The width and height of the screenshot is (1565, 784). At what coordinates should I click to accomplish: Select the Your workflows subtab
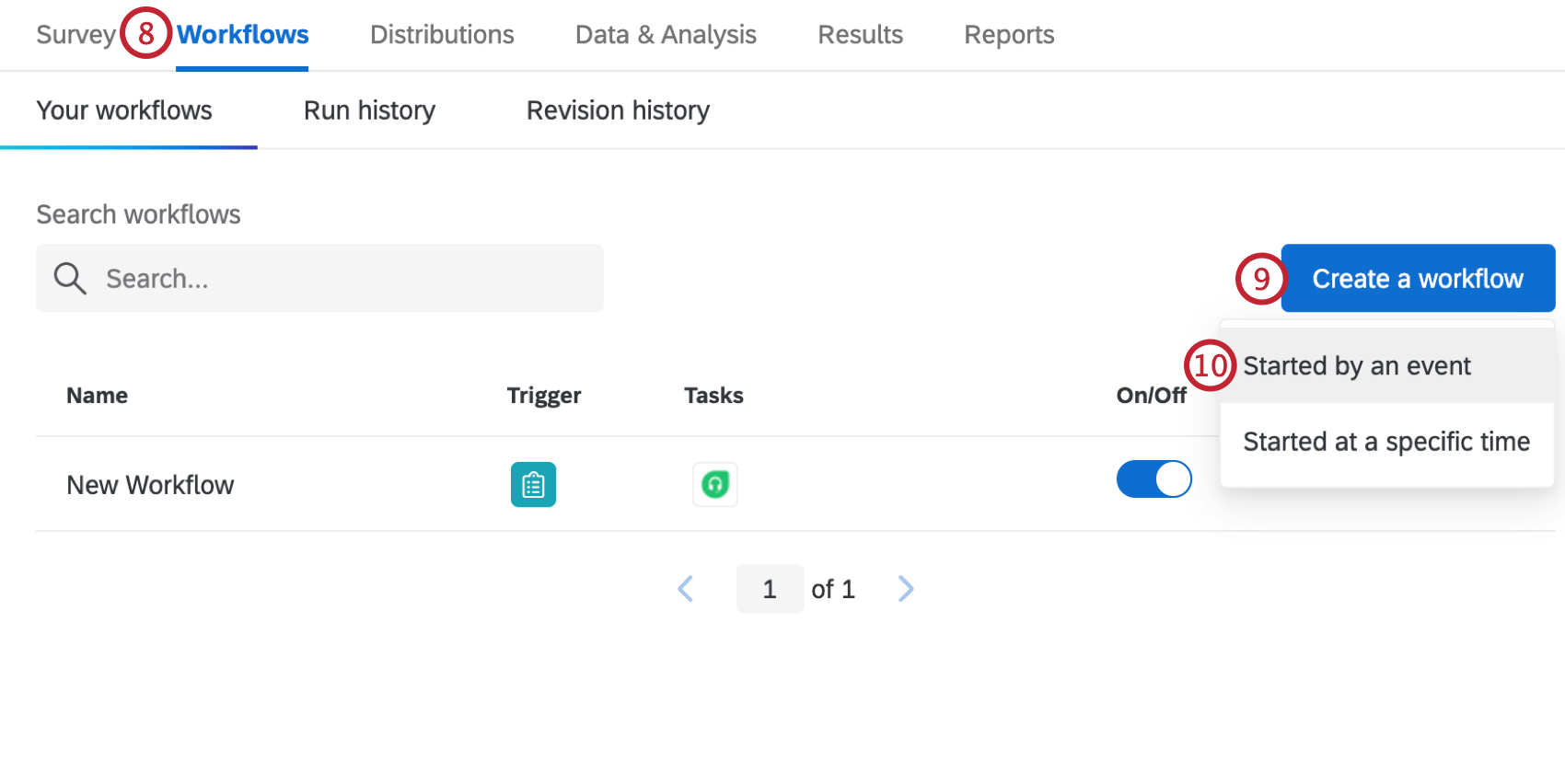tap(124, 110)
